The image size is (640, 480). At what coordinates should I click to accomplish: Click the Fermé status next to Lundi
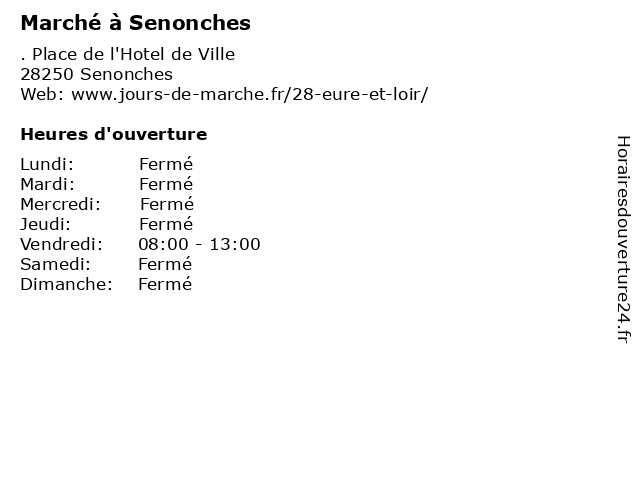pos(166,164)
